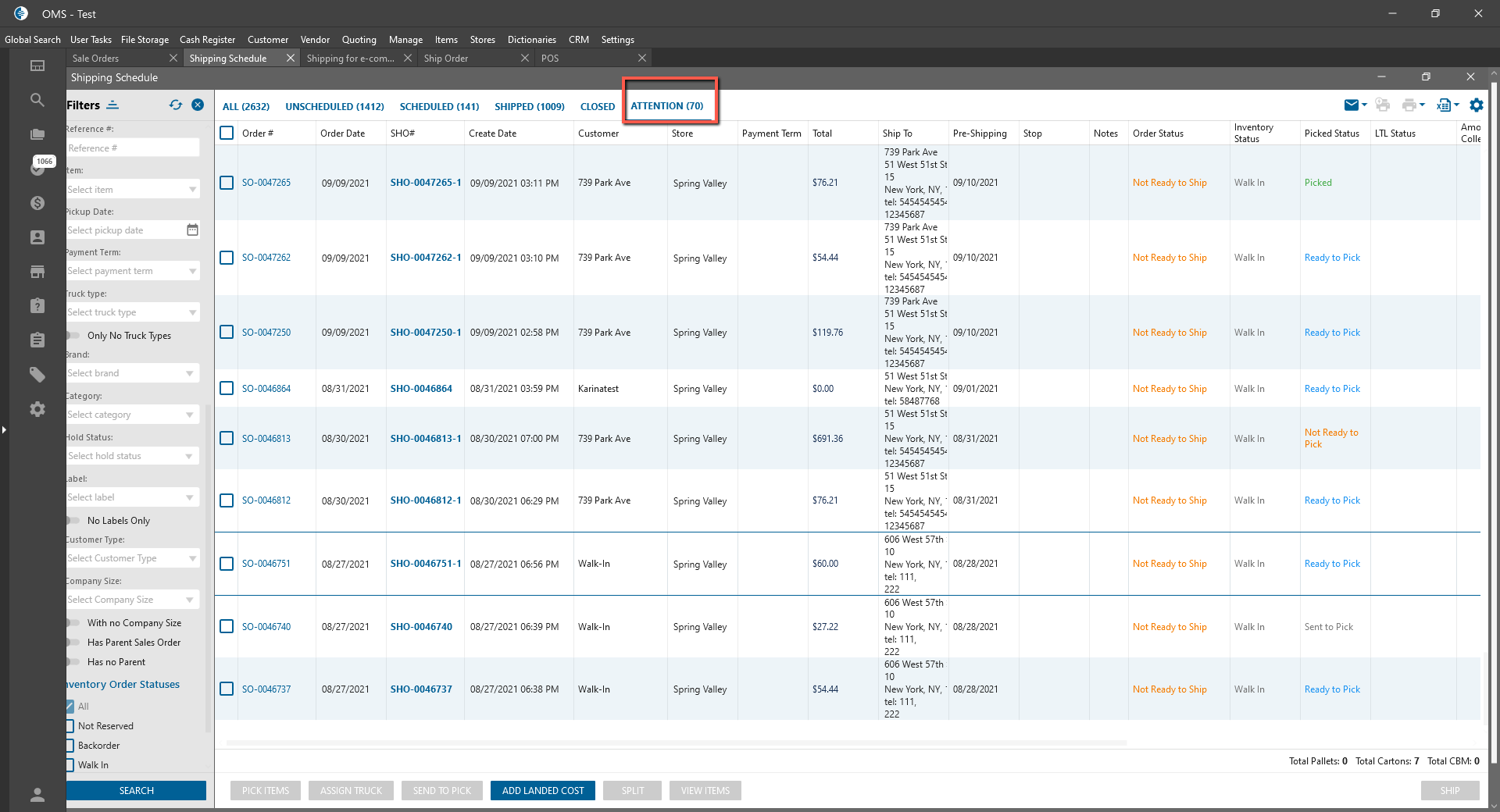Open grid settings gear icon
The width and height of the screenshot is (1500, 812).
pyautogui.click(x=1476, y=105)
